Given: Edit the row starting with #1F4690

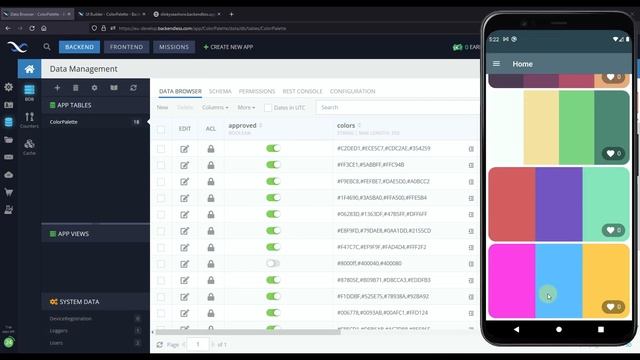Looking at the screenshot, I should coord(184,198).
